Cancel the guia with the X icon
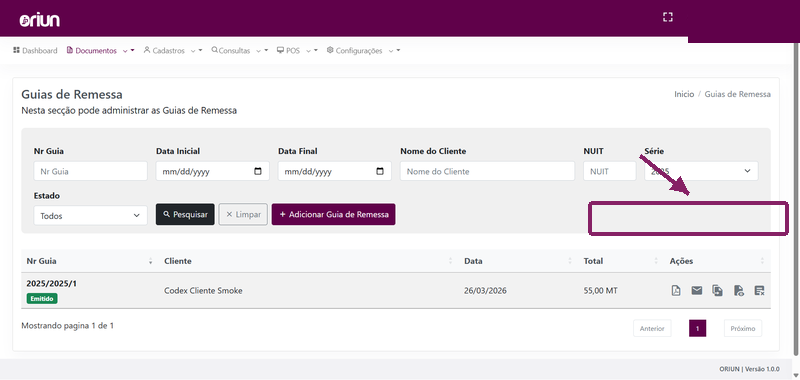The width and height of the screenshot is (800, 380). tap(759, 291)
